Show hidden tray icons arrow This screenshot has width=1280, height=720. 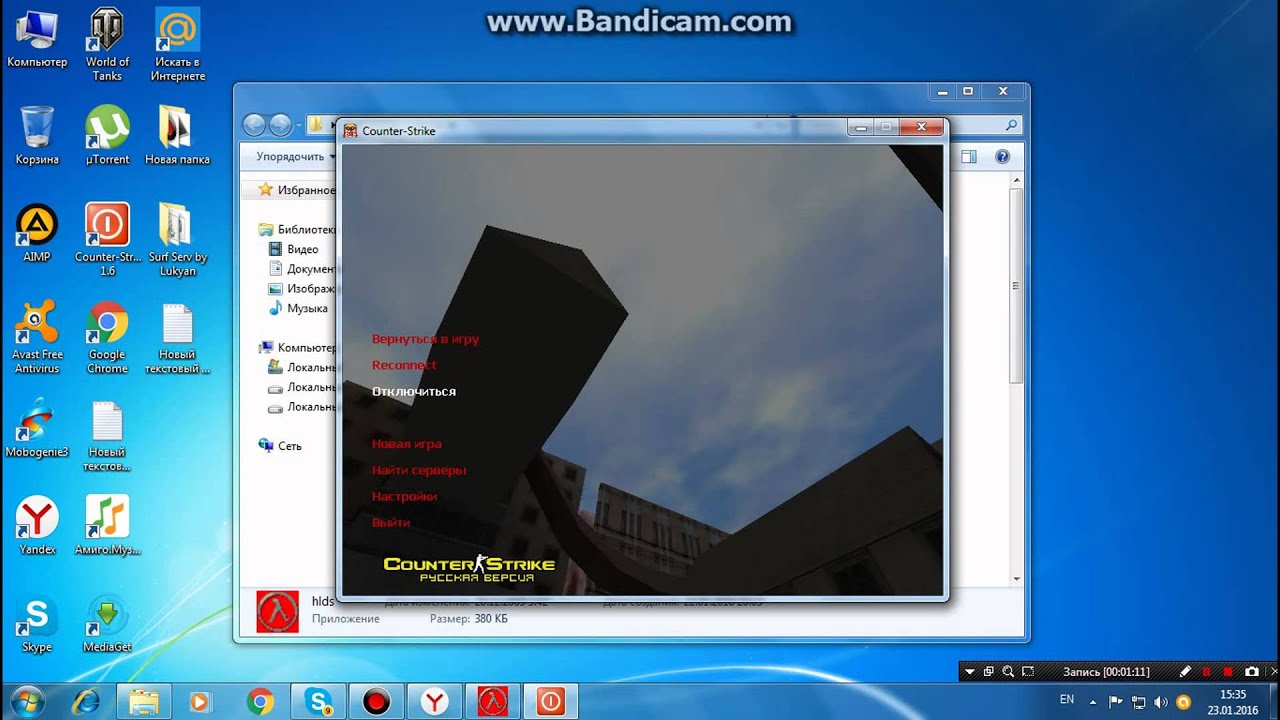pos(1093,702)
